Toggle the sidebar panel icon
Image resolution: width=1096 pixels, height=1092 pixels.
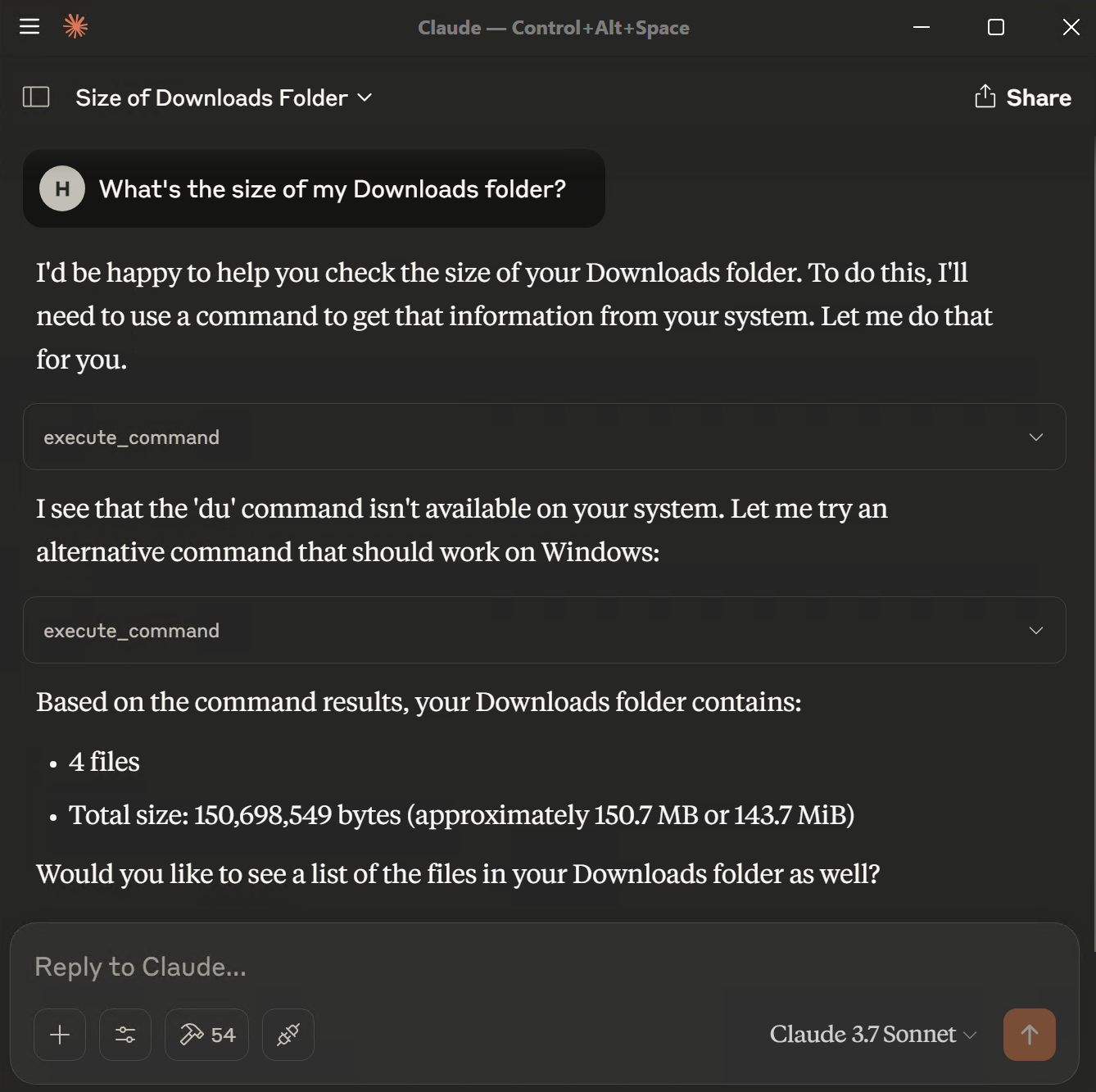coord(36,97)
